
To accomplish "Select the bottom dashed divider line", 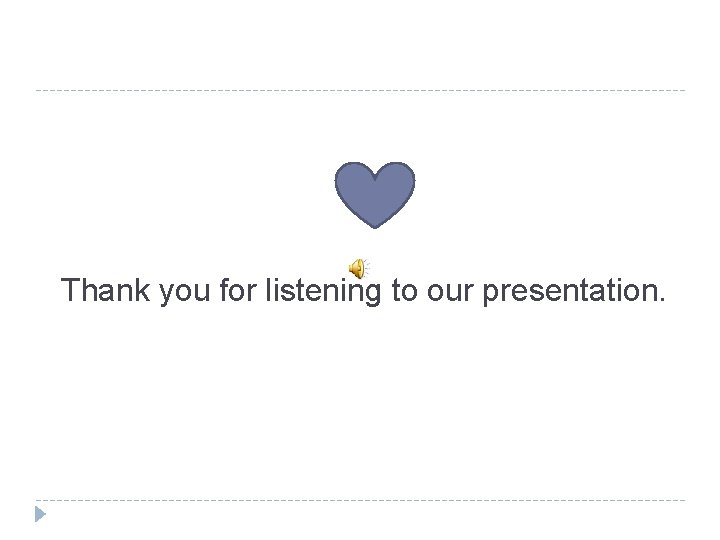I will point(360,500).
